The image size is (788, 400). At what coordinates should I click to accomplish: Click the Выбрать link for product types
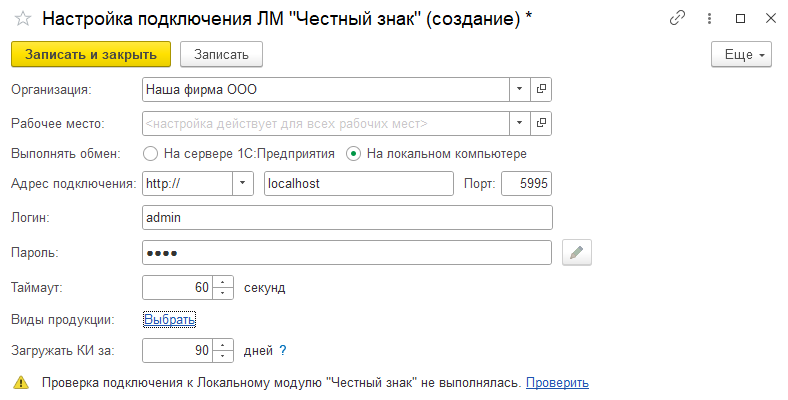[170, 320]
